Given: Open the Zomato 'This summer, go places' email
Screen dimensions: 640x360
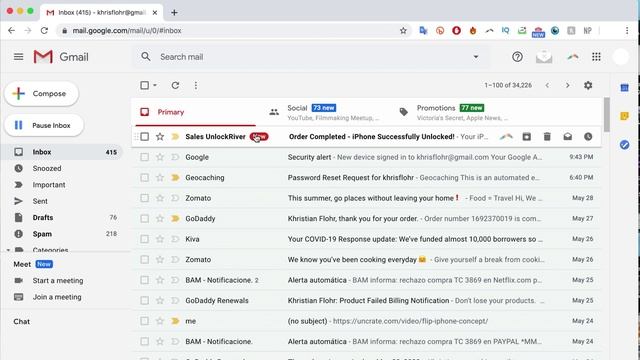Looking at the screenshot, I should click(367, 198).
